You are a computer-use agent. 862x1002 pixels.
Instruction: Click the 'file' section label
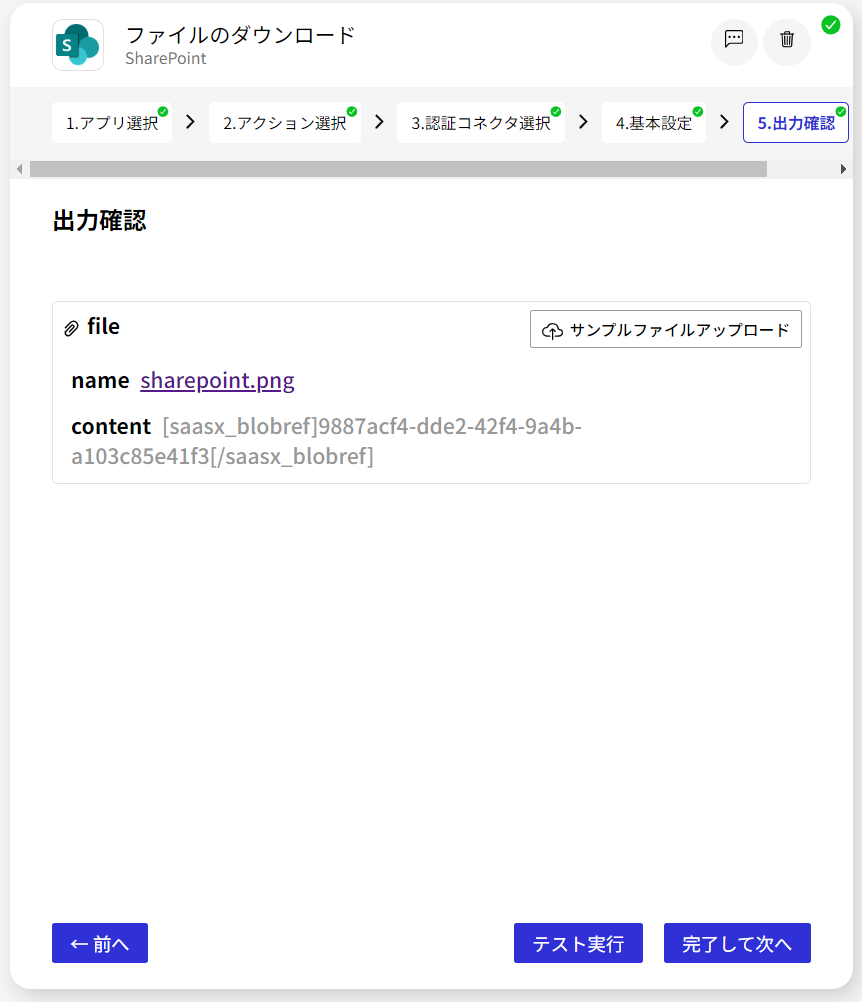click(x=104, y=327)
